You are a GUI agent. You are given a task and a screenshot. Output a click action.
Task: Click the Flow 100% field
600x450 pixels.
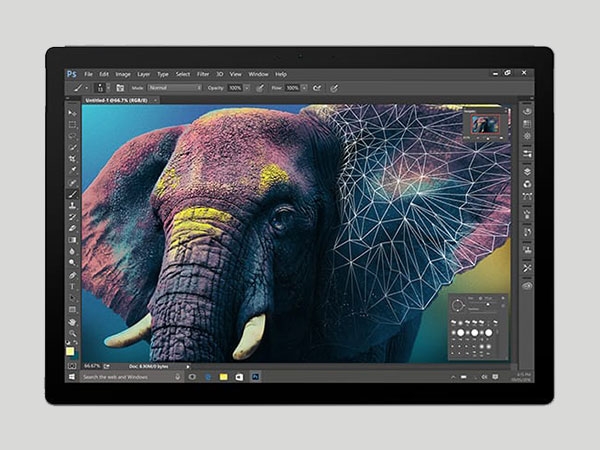pyautogui.click(x=292, y=88)
